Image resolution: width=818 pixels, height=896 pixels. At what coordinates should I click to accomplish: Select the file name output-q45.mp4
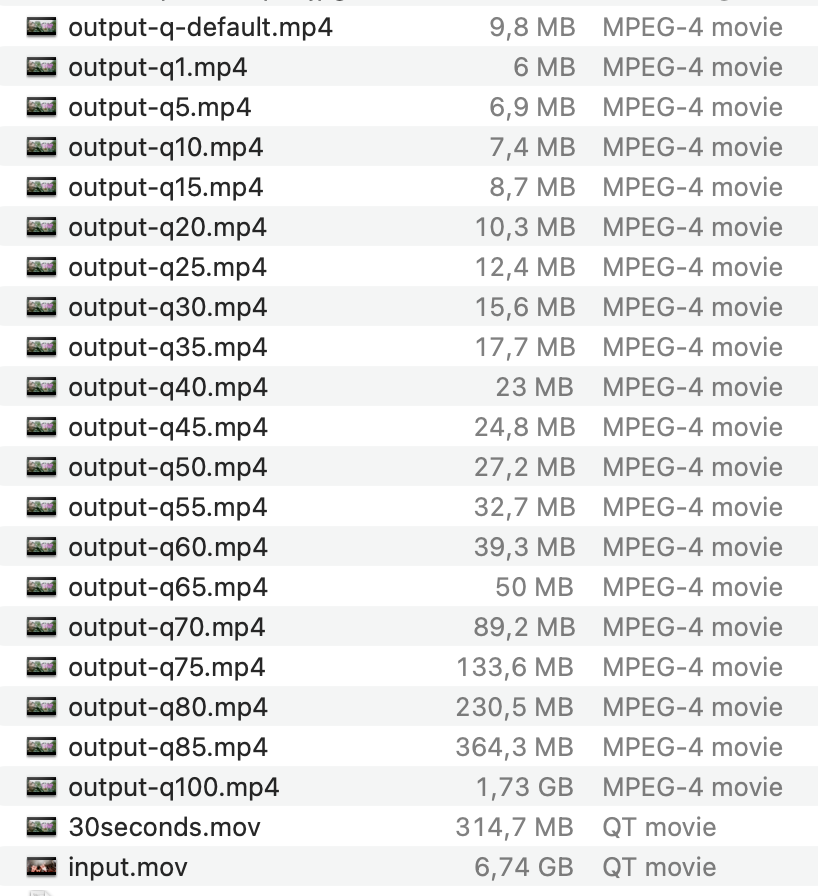167,427
